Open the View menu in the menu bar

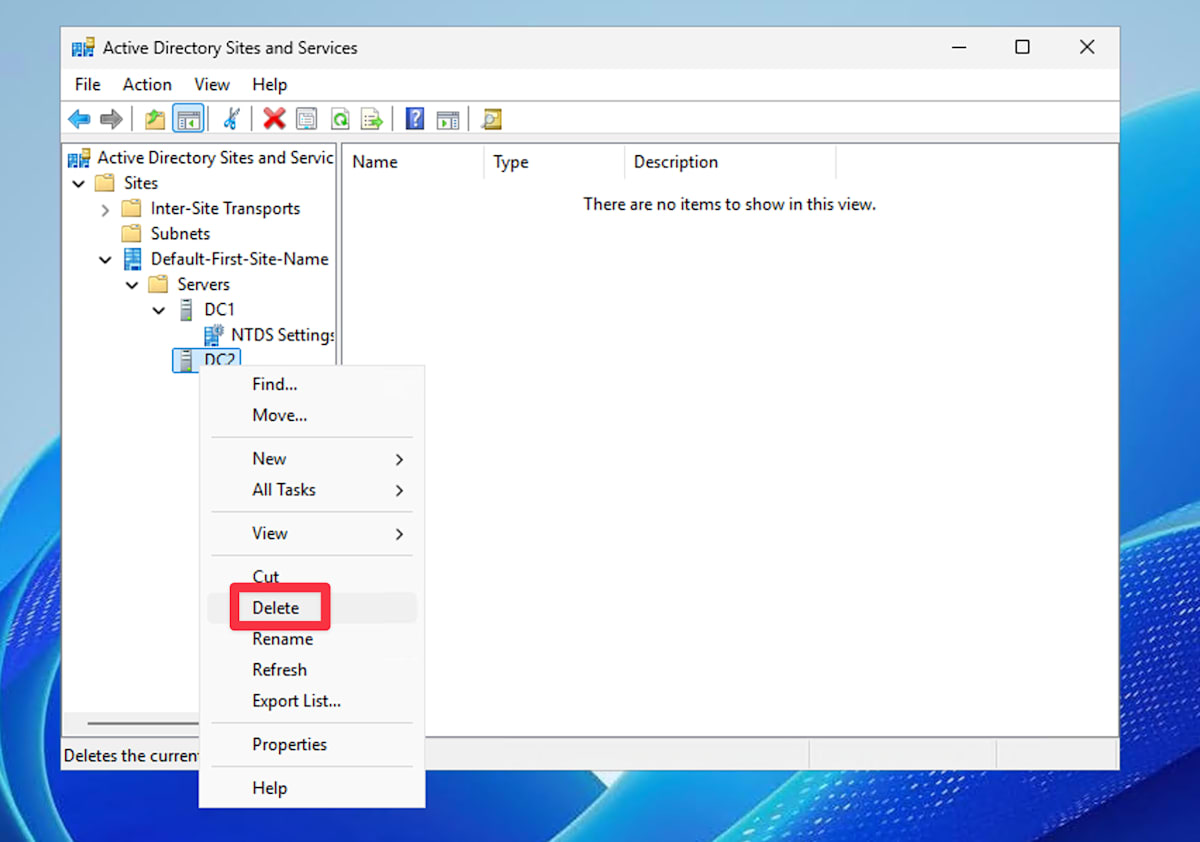click(x=212, y=85)
